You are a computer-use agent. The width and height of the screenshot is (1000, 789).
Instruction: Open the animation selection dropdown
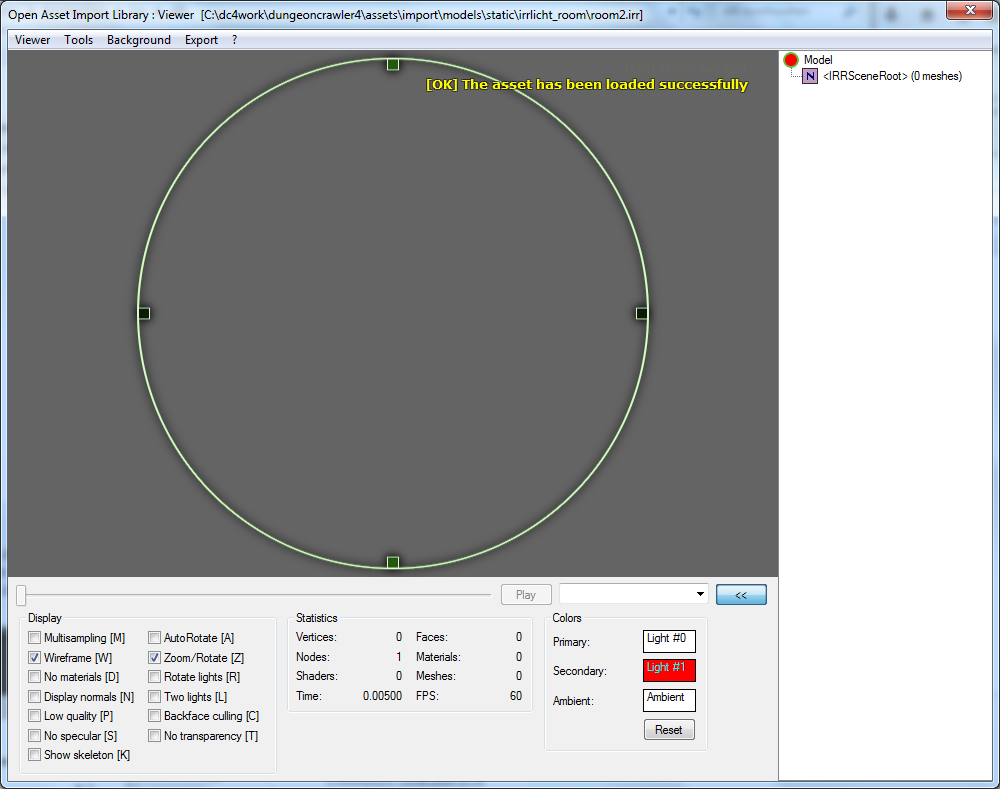(x=699, y=595)
